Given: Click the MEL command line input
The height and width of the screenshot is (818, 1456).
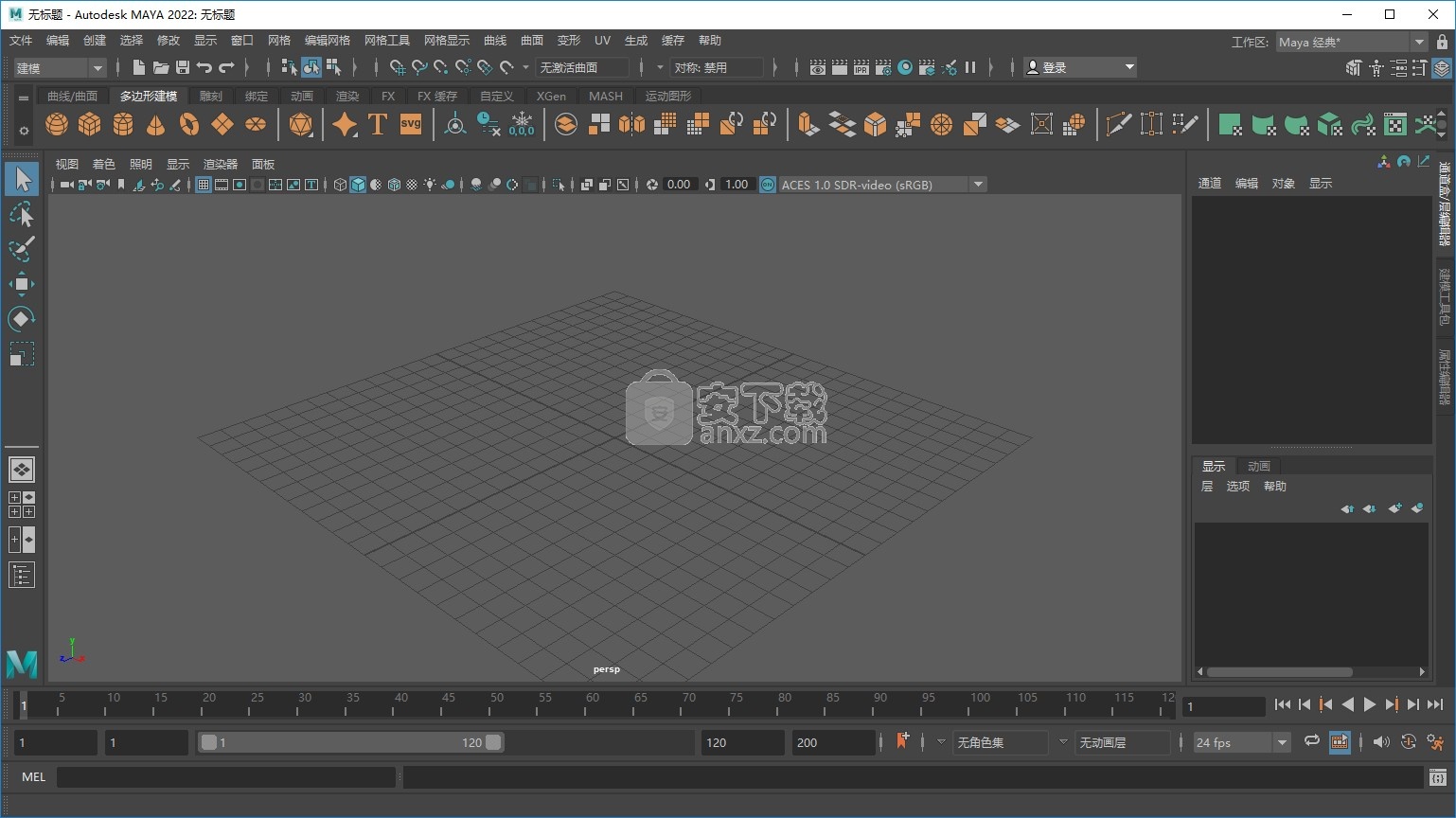Looking at the screenshot, I should (x=226, y=777).
